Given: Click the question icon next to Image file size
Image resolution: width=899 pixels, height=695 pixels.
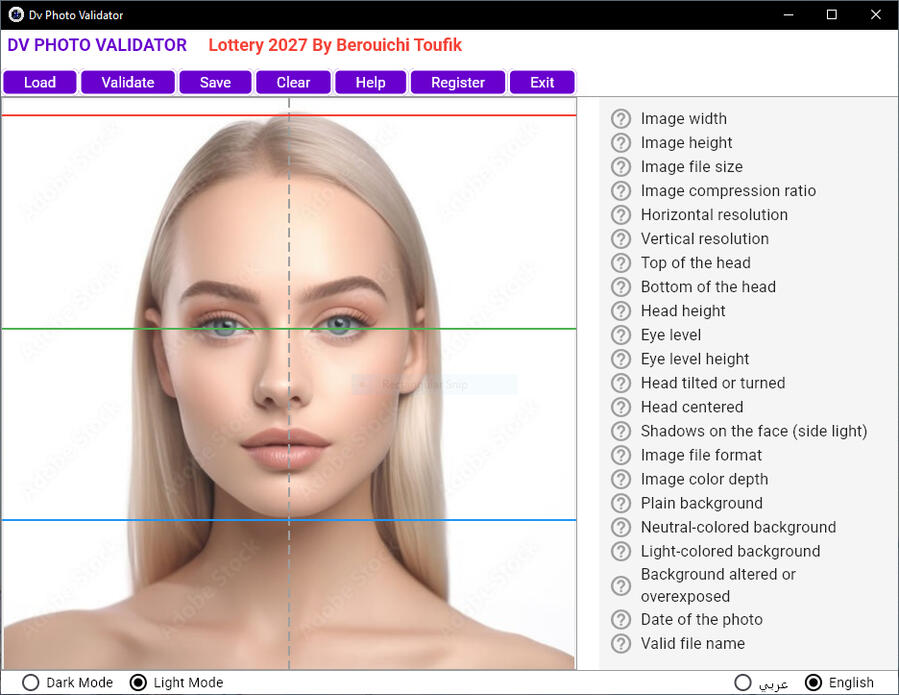Looking at the screenshot, I should (x=621, y=167).
